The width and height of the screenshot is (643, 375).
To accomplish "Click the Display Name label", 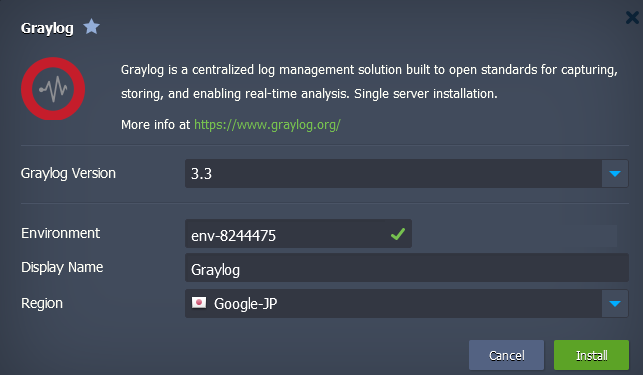I will [62, 267].
